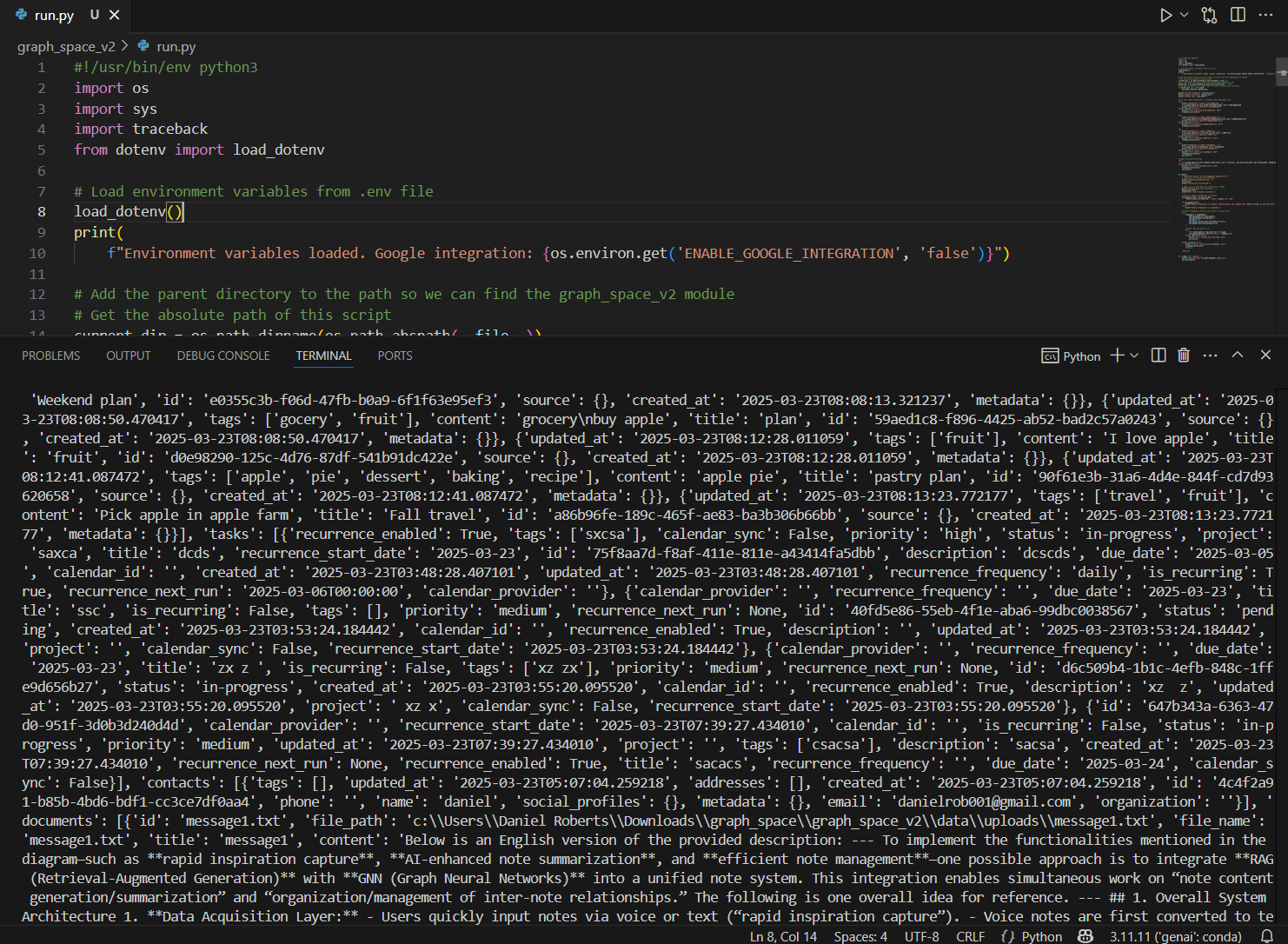Click the print( statement on line 9

point(99,232)
